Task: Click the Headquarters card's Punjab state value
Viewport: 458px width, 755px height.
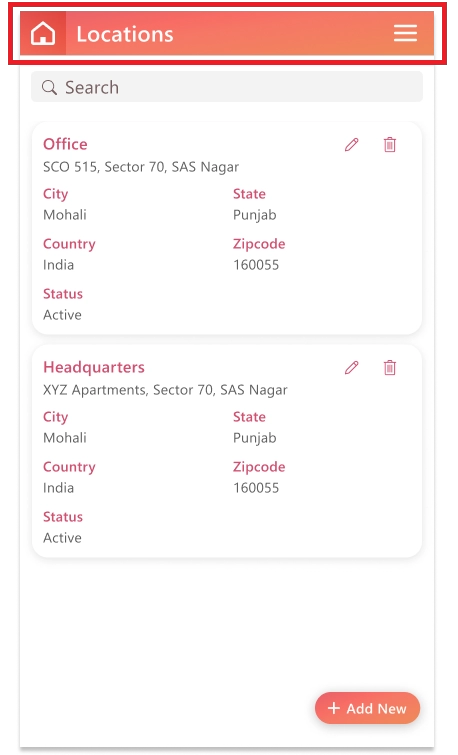Action: click(255, 439)
